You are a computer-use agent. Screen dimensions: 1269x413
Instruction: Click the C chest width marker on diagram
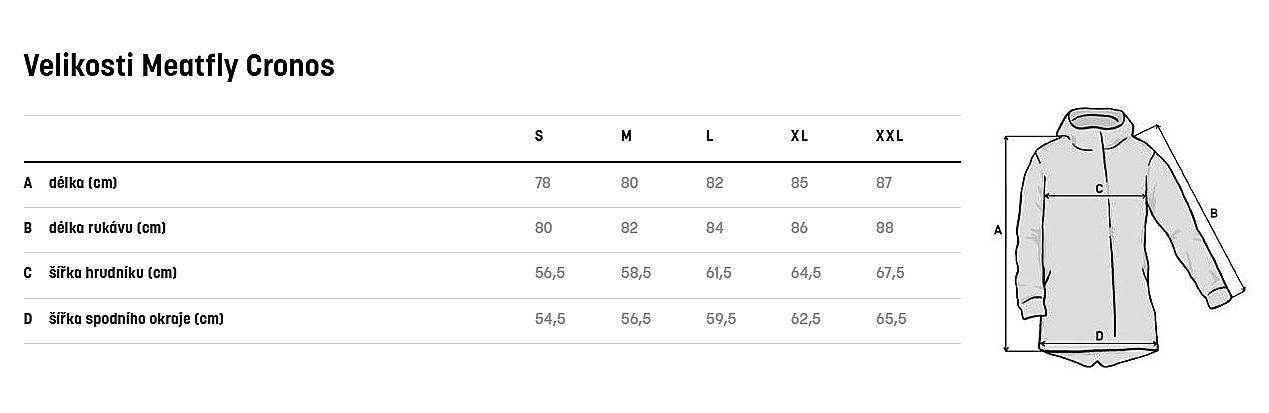coord(1099,188)
